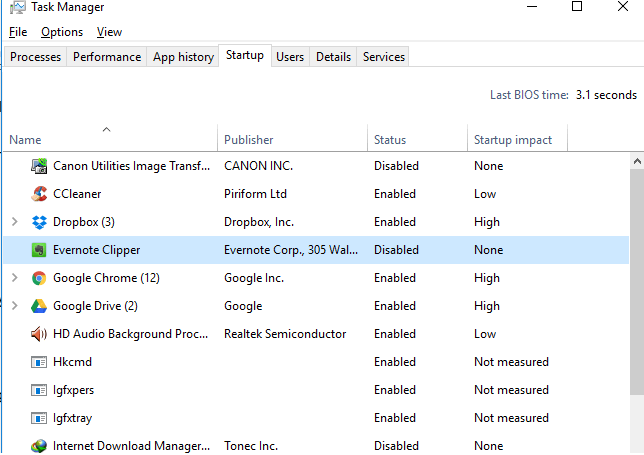The height and width of the screenshot is (455, 644).
Task: Click the Canon Utilities Image Transfer icon
Action: pyautogui.click(x=39, y=166)
